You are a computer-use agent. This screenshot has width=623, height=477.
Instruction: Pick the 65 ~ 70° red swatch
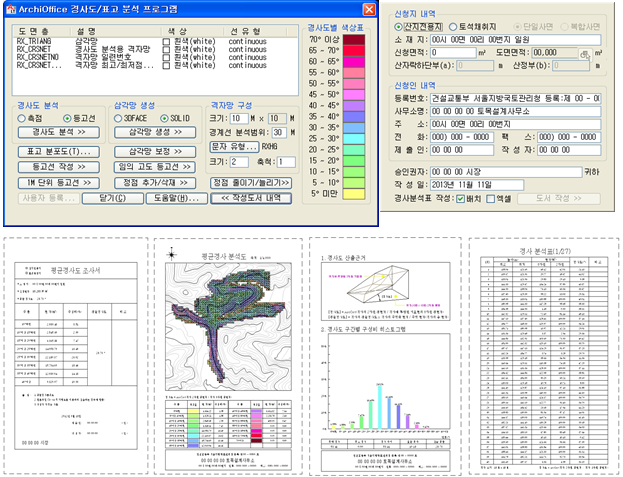[x=354, y=51]
